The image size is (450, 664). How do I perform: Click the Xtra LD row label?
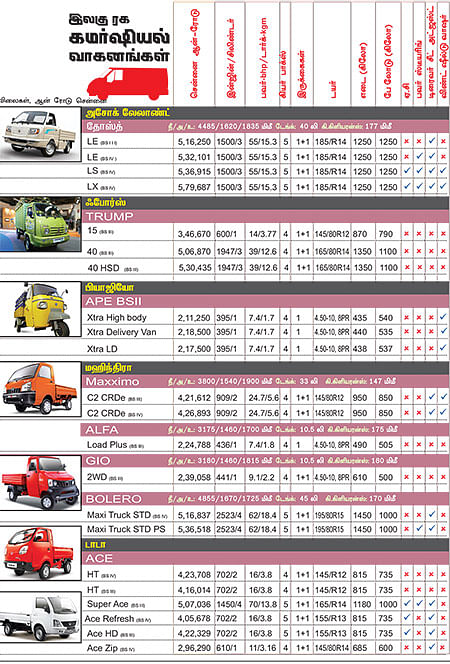[102, 349]
